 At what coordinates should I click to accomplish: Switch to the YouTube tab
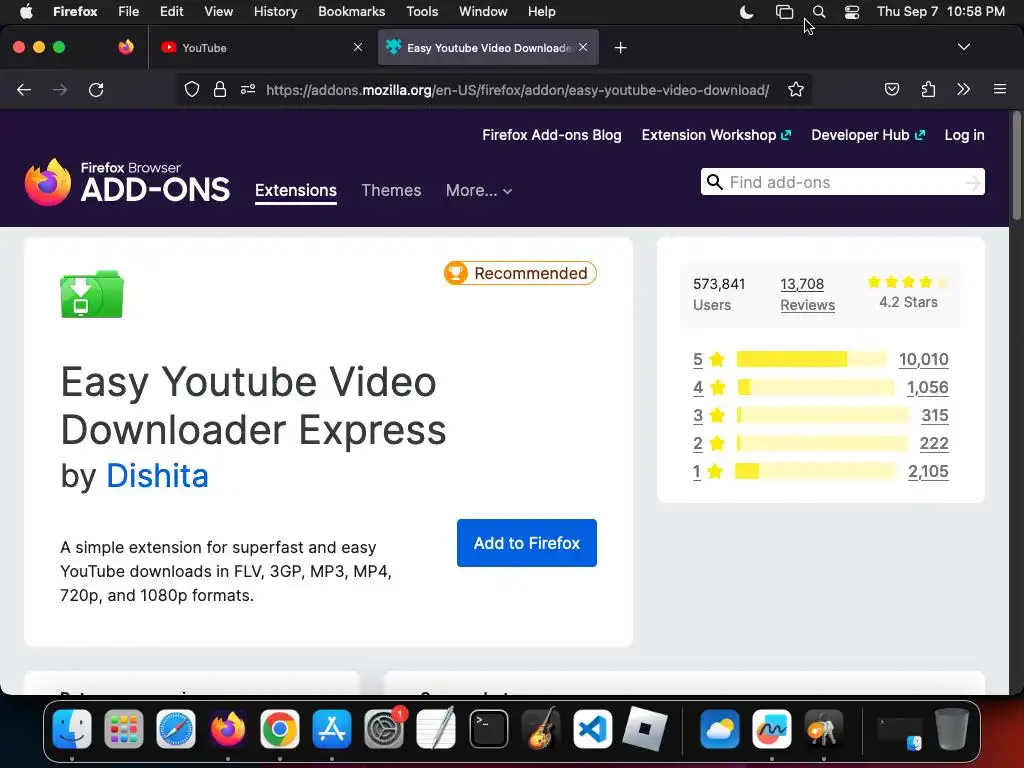261,48
